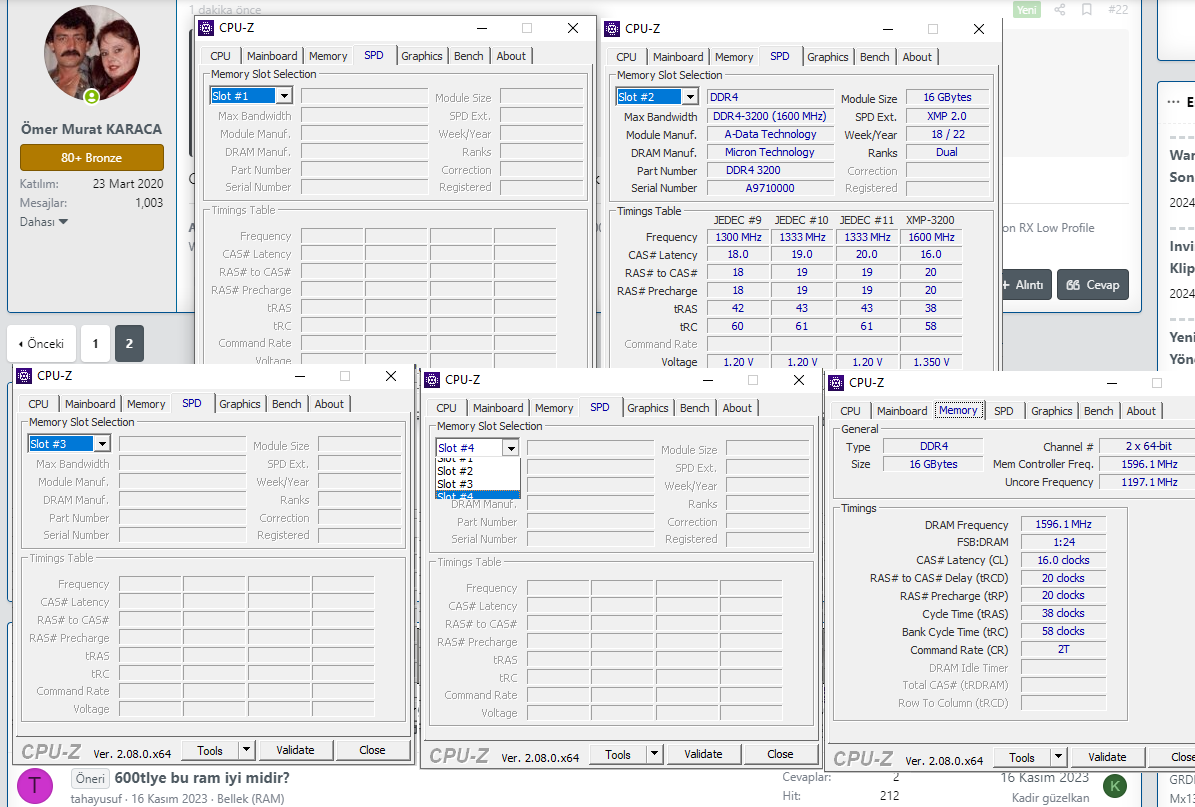This screenshot has width=1195, height=807.
Task: Switch to Mainboard tab in Slot #1 window
Action: pyautogui.click(x=272, y=56)
